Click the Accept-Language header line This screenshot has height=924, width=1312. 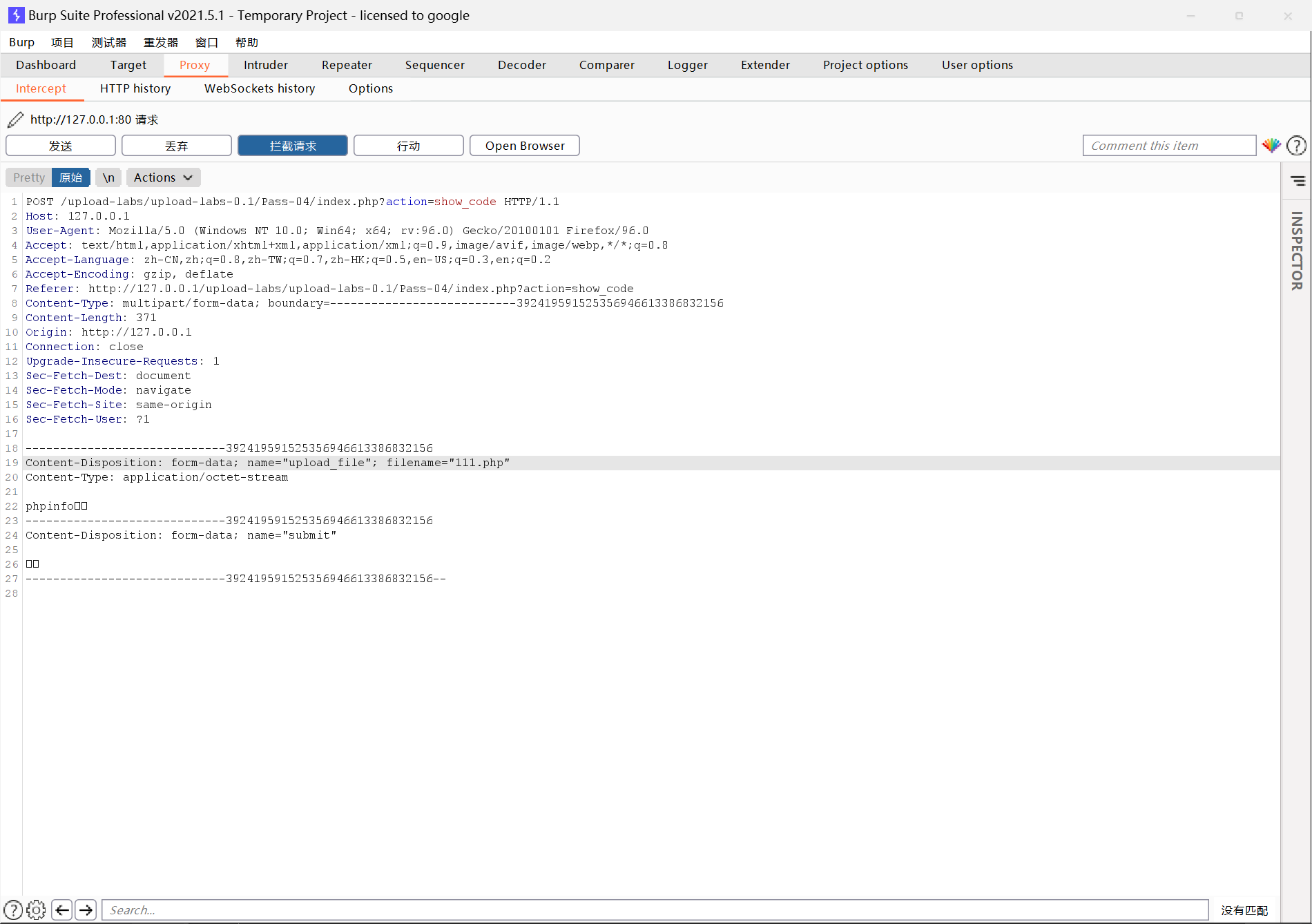click(x=288, y=260)
